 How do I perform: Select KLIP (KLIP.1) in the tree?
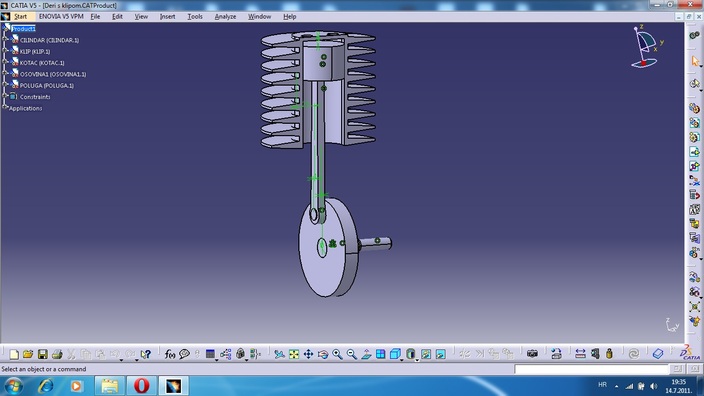pyautogui.click(x=35, y=51)
